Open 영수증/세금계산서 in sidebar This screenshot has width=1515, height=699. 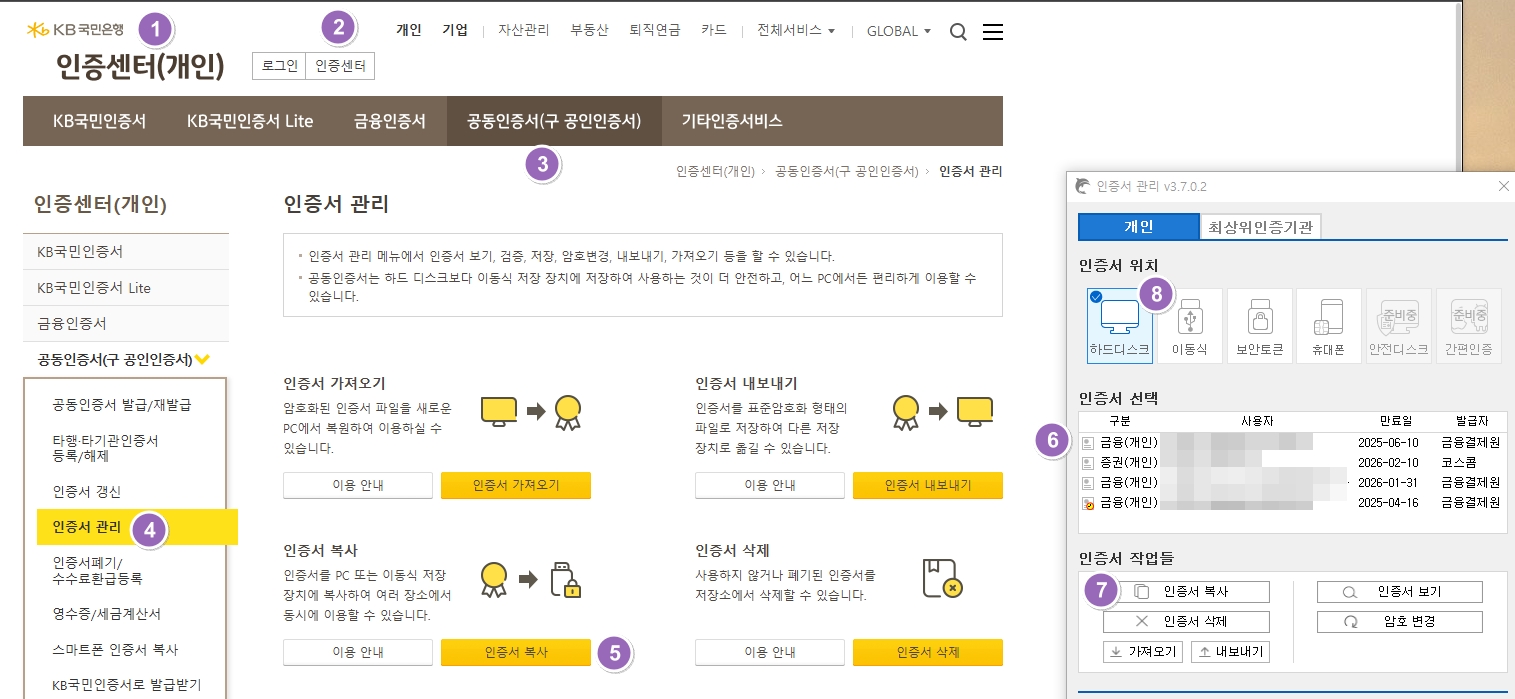pos(106,613)
